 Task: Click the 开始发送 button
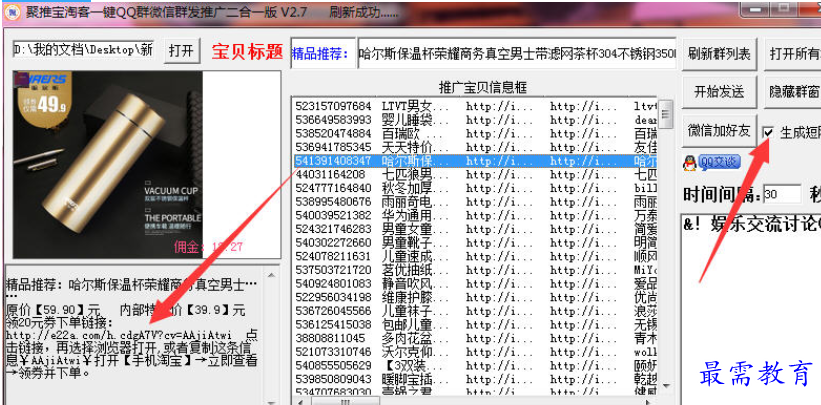pos(719,92)
